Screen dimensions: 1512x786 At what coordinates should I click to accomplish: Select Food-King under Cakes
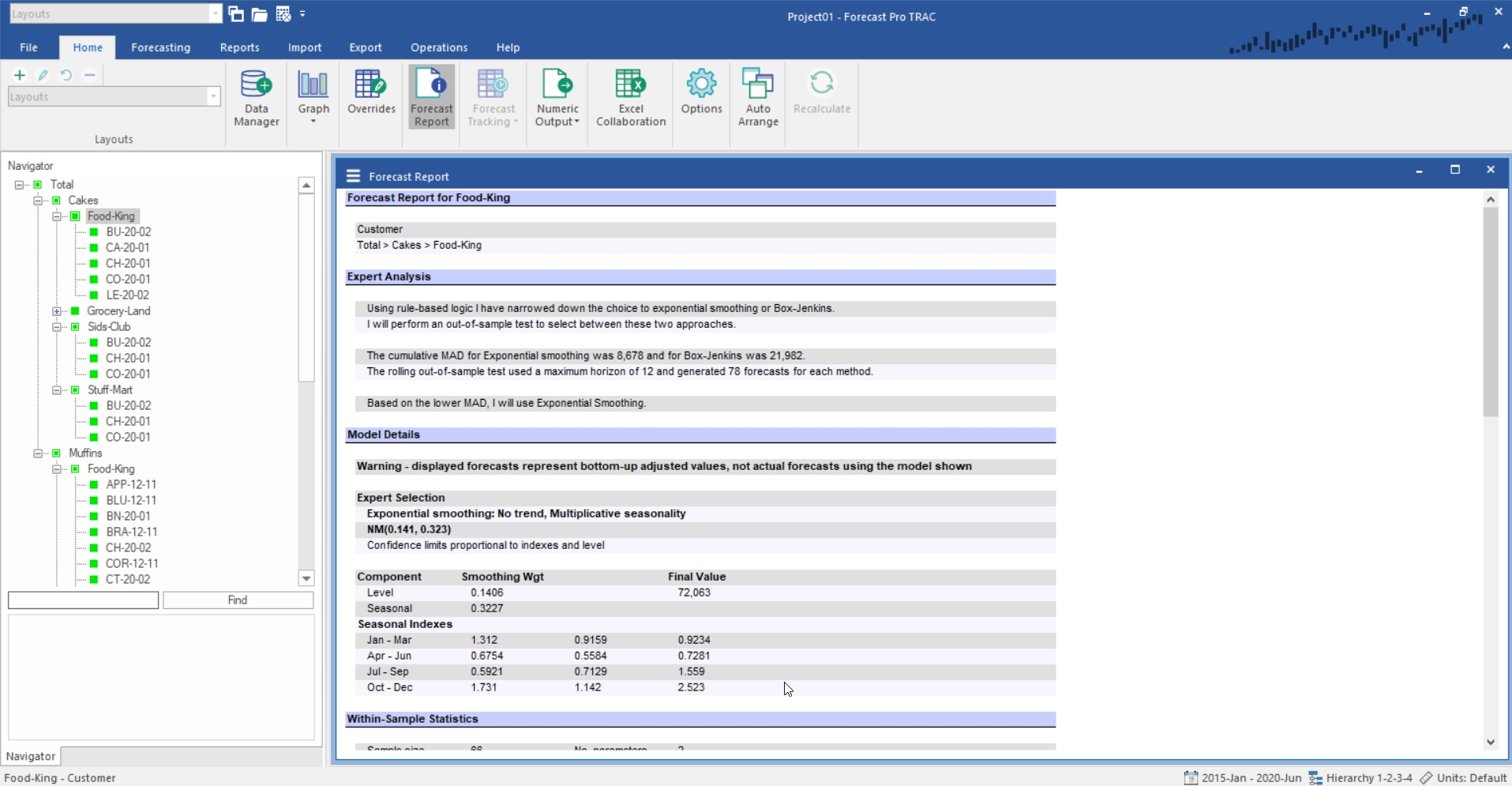[111, 216]
